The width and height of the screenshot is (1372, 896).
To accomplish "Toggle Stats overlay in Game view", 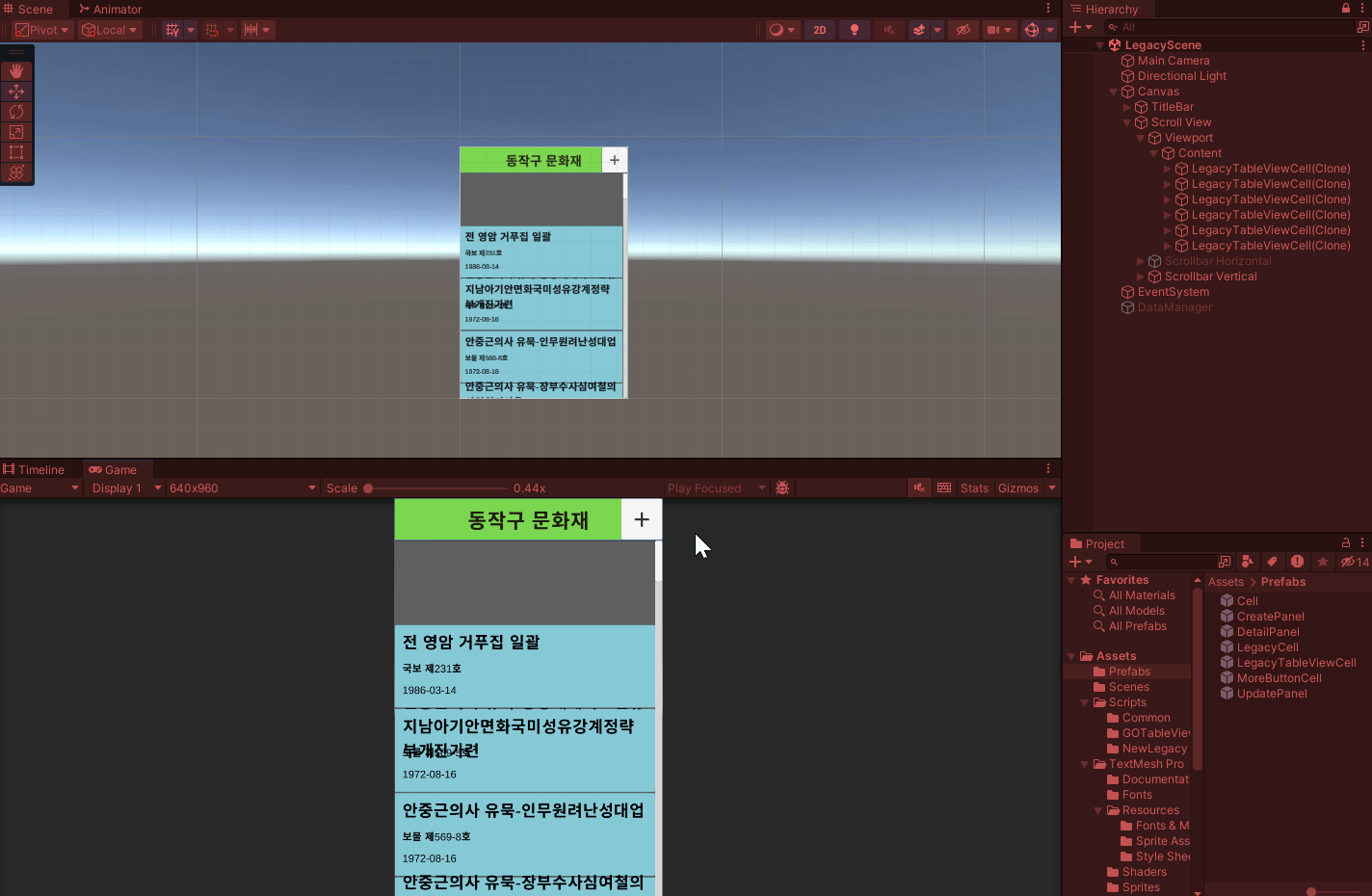I will (x=974, y=488).
